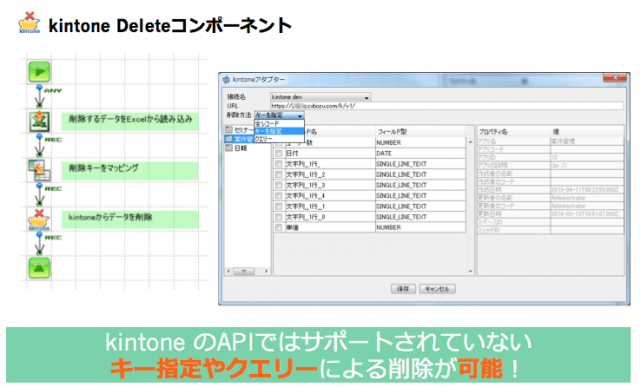Select the Excel reader component icon

click(x=39, y=121)
